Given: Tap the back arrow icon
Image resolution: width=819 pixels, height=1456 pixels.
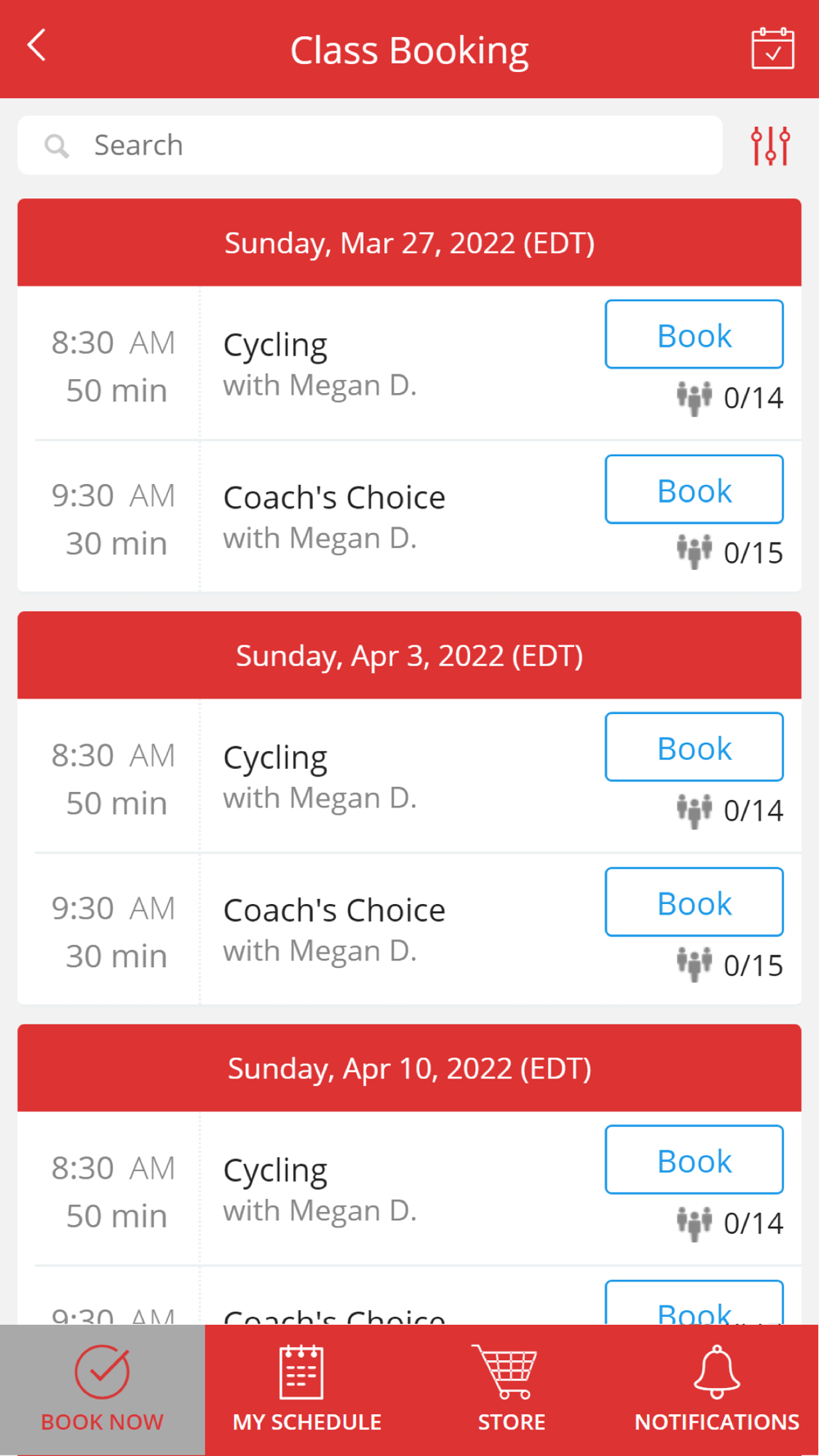Looking at the screenshot, I should click(x=37, y=46).
